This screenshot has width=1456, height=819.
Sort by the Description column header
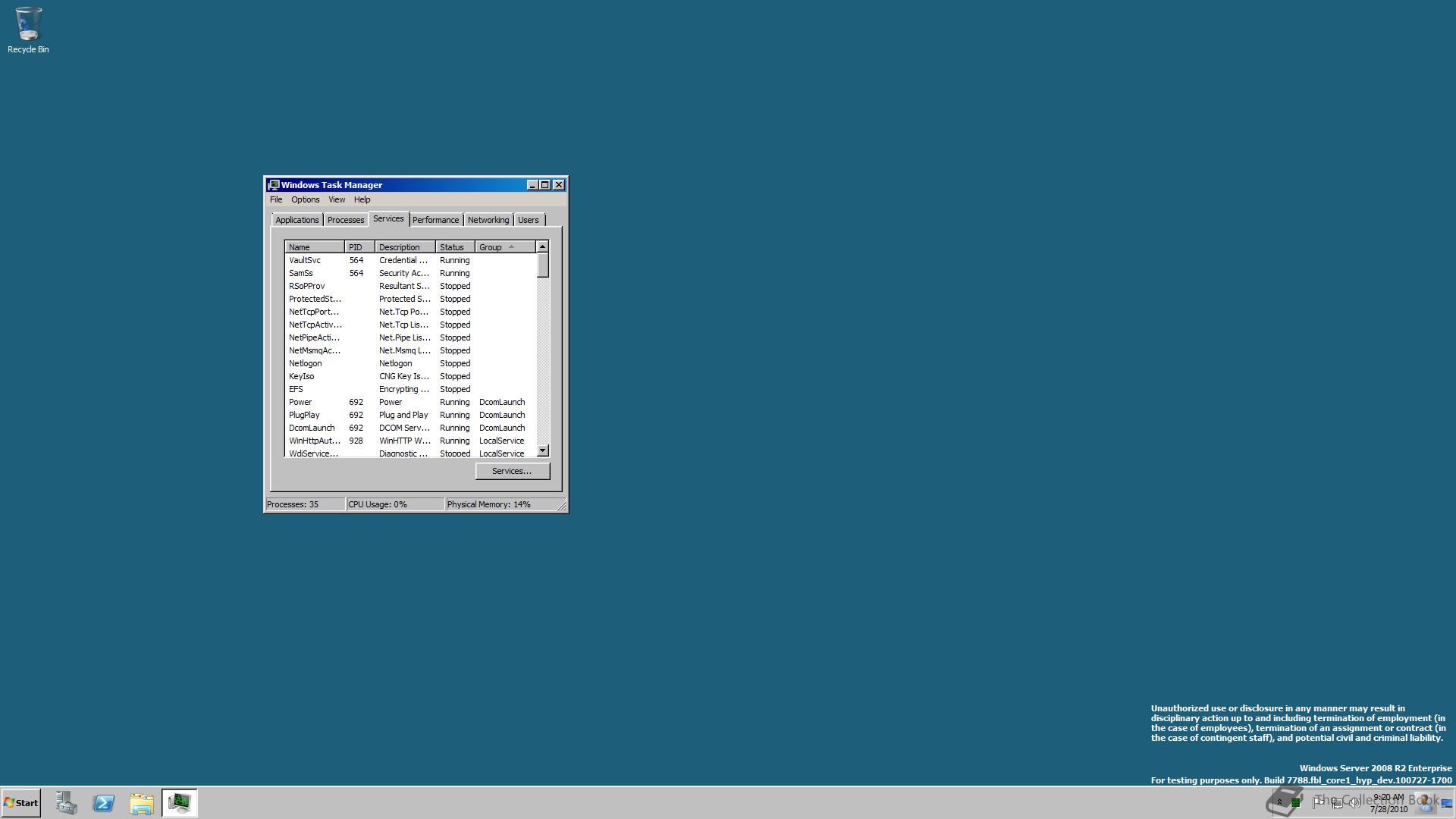click(x=405, y=247)
